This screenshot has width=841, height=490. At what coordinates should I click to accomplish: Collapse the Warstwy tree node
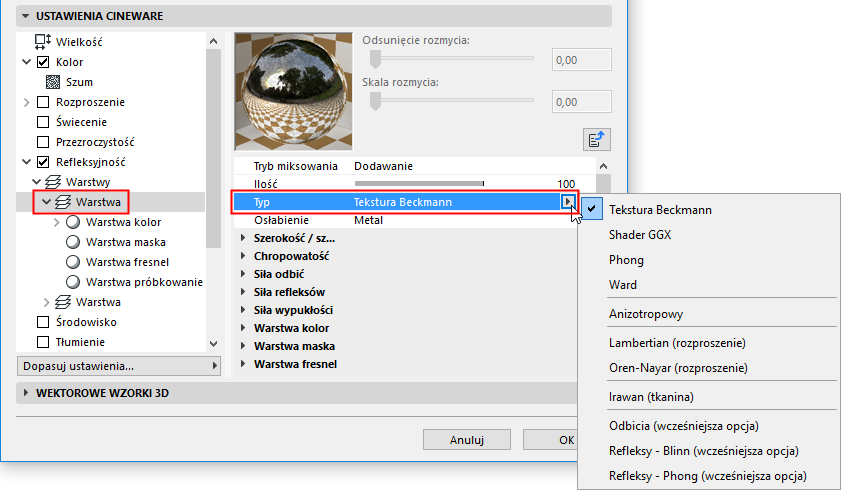pos(36,182)
